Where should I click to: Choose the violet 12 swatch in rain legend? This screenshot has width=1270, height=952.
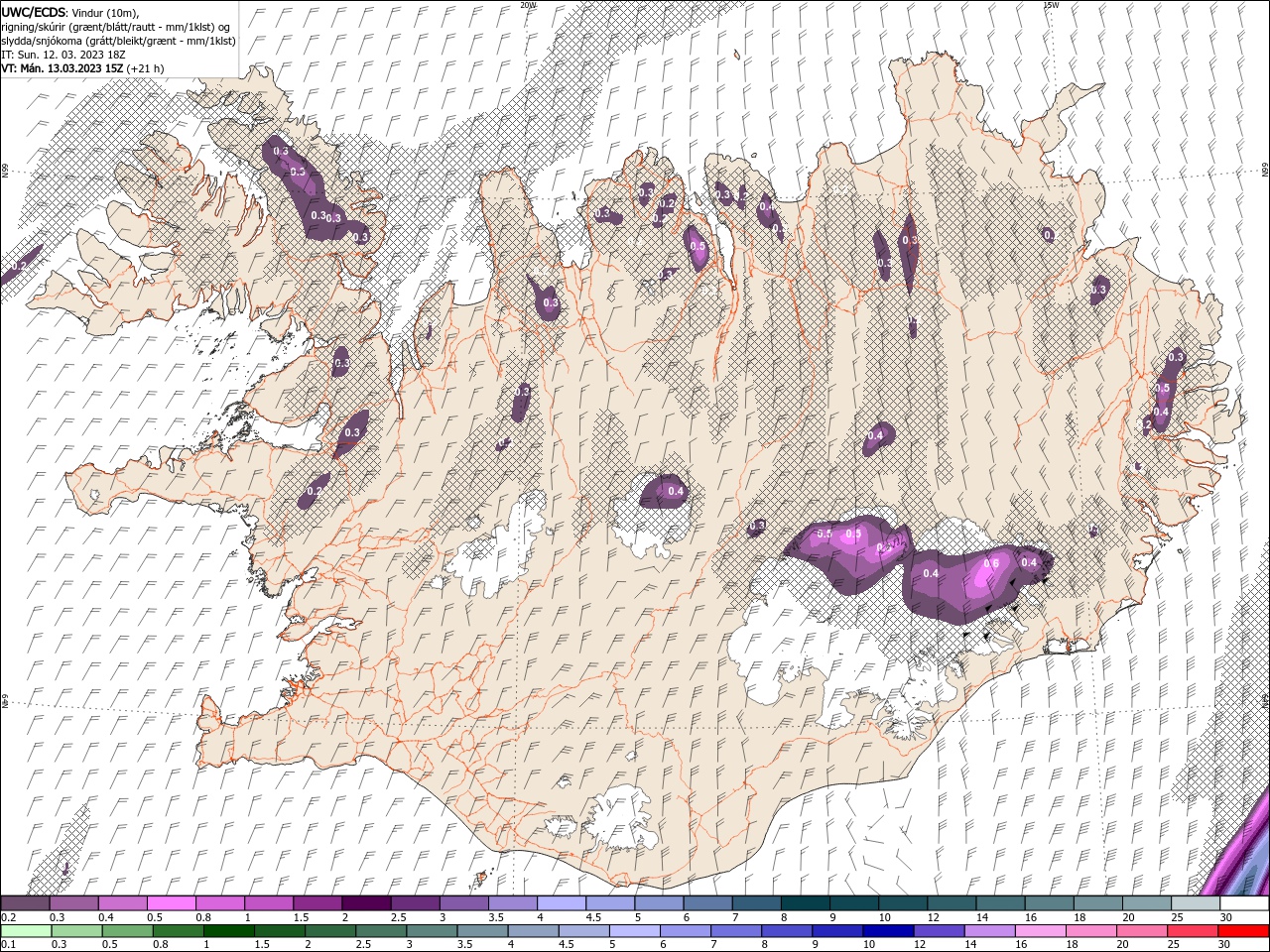938,931
